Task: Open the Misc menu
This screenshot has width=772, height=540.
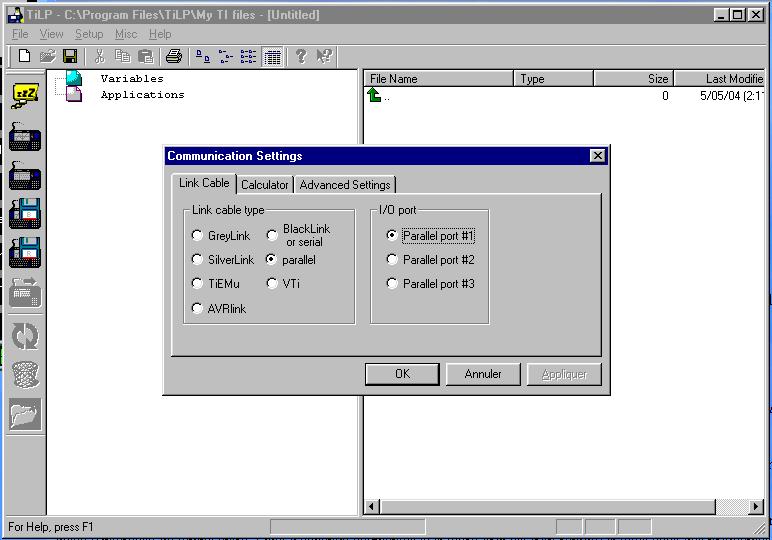Action: pyautogui.click(x=126, y=34)
